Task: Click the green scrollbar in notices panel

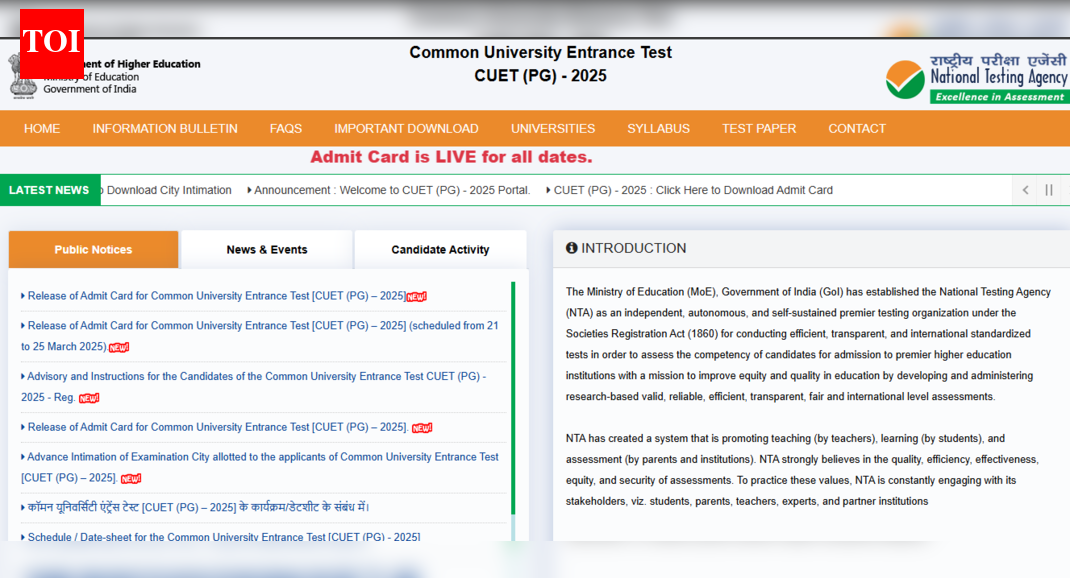Action: tap(513, 400)
